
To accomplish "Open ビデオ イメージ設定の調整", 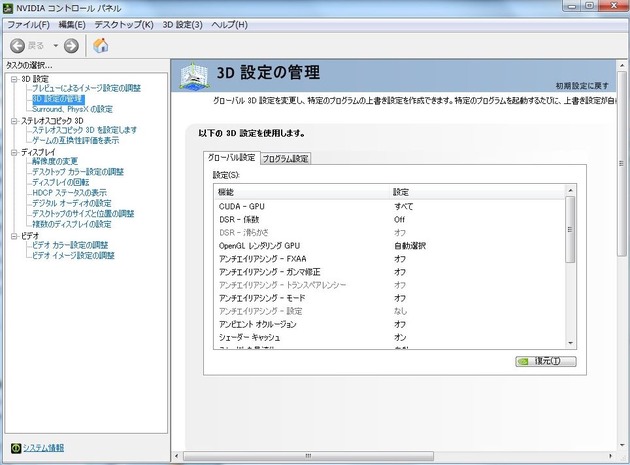I will click(73, 256).
